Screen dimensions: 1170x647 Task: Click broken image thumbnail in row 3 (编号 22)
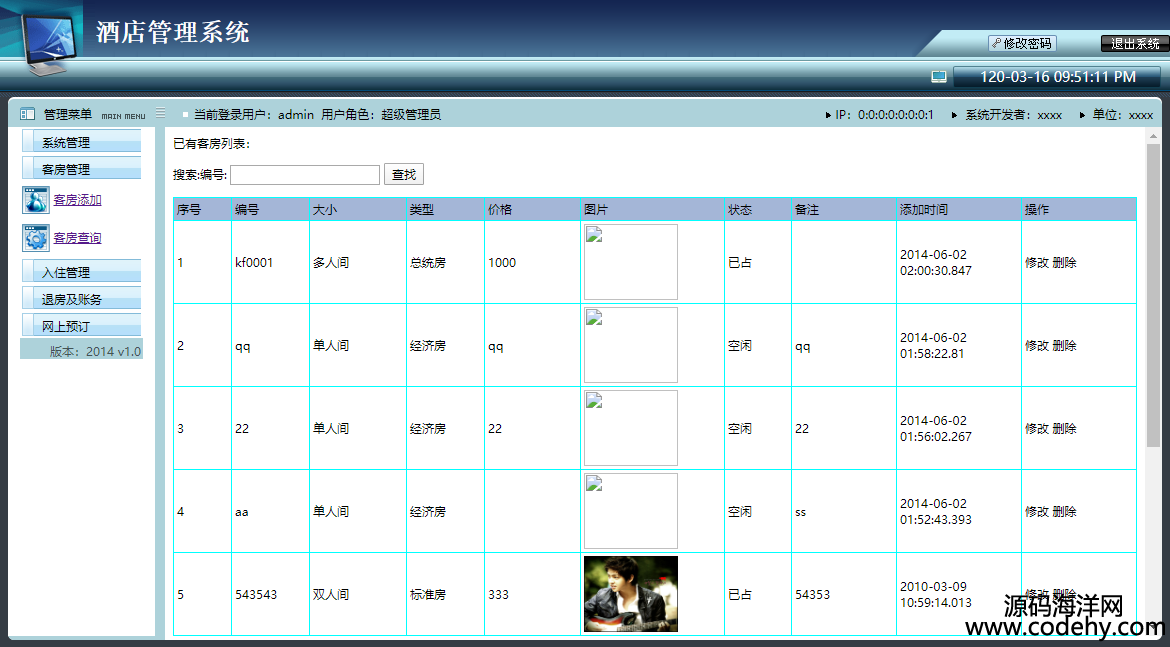click(631, 428)
